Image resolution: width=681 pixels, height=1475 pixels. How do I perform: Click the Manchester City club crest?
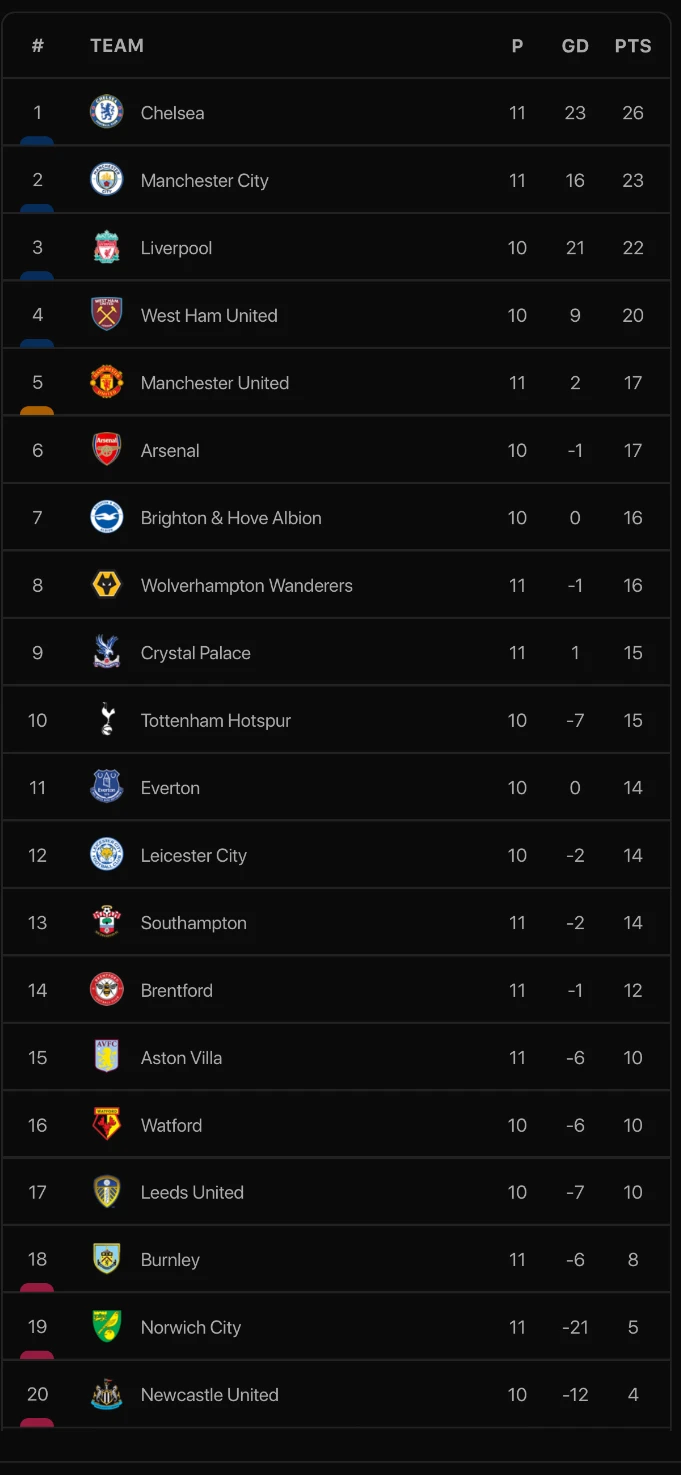pos(107,180)
